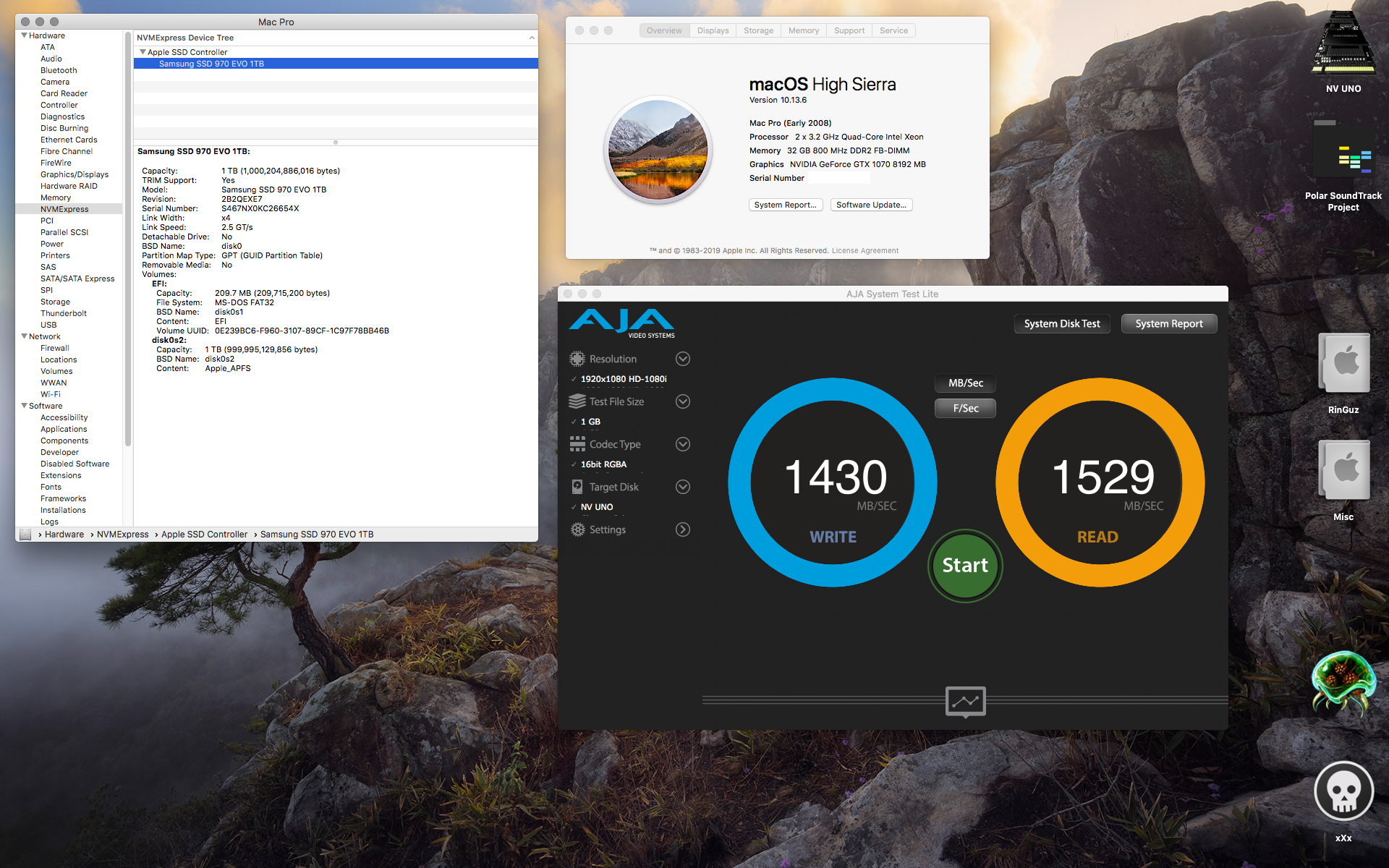Expand the Resolution dropdown chevron
The width and height of the screenshot is (1389, 868).
pos(682,359)
